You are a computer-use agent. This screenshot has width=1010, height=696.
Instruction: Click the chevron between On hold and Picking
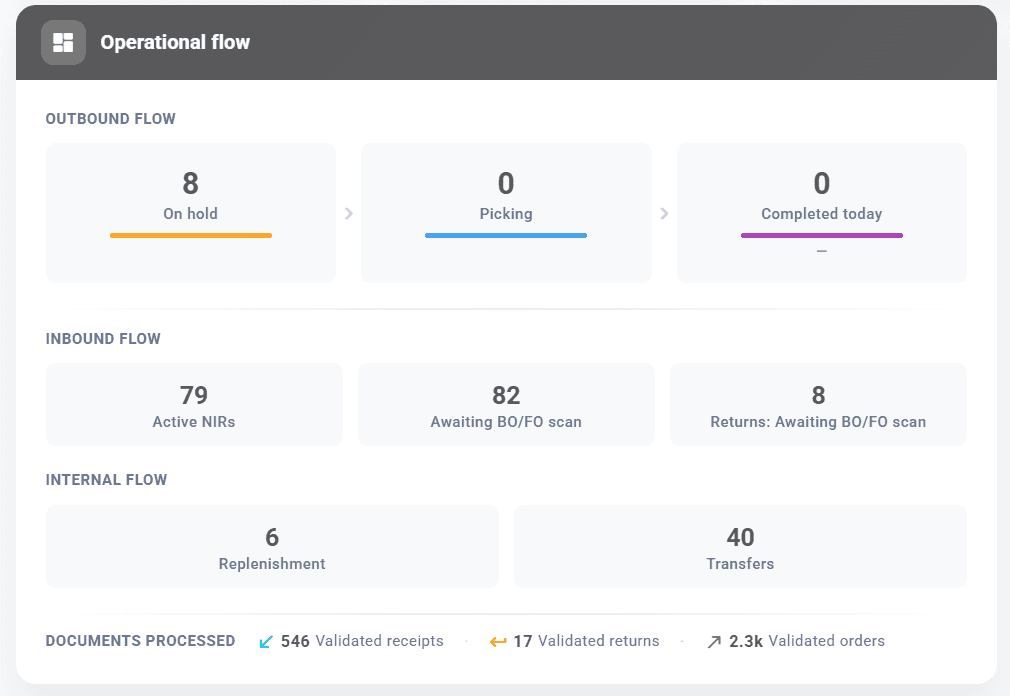click(x=348, y=213)
